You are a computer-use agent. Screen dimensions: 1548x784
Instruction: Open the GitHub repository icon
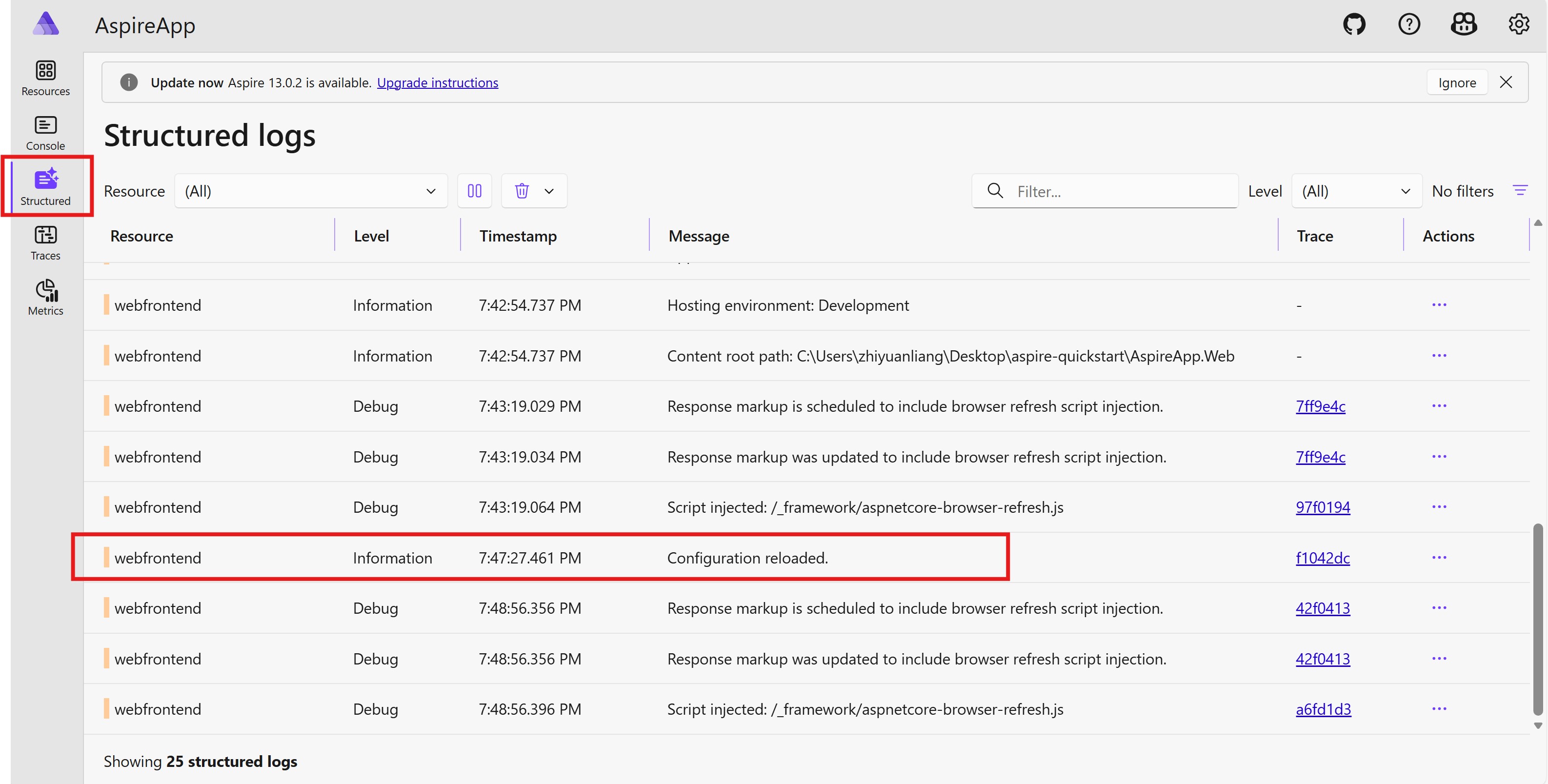click(1354, 24)
